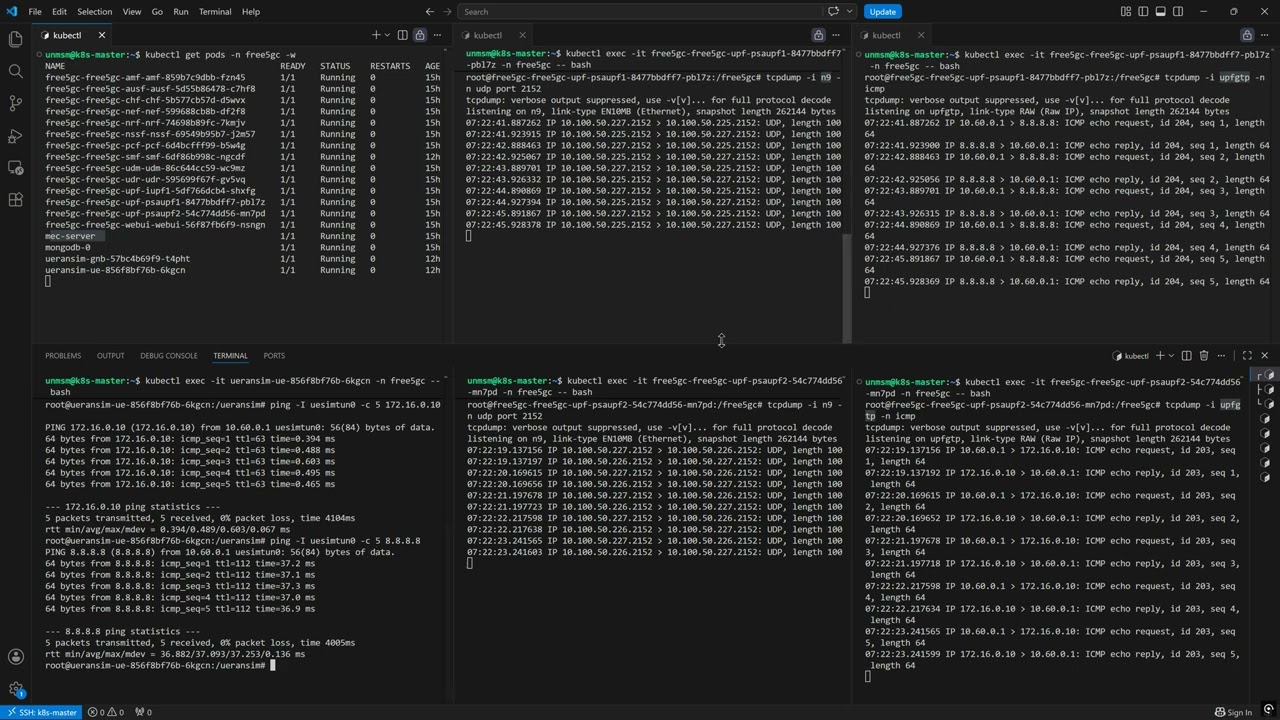Open the Edit menu
Viewport: 1280px width, 720px height.
click(x=59, y=12)
